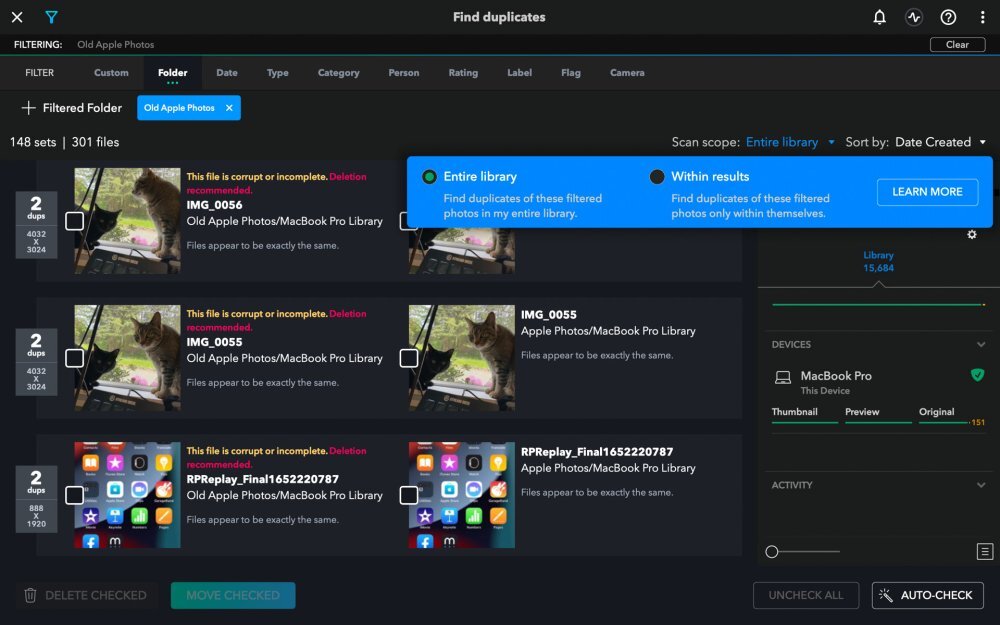Switch to the Person filter tab
Image resolution: width=1000 pixels, height=625 pixels.
point(404,73)
